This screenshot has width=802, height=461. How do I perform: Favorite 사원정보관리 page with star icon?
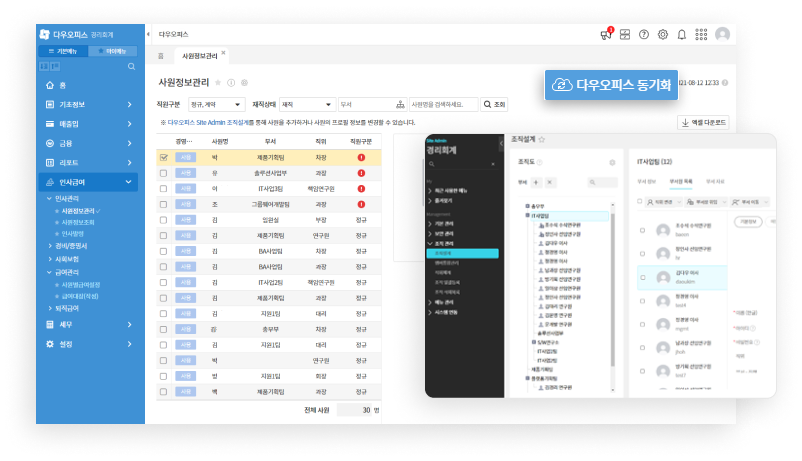tap(218, 82)
